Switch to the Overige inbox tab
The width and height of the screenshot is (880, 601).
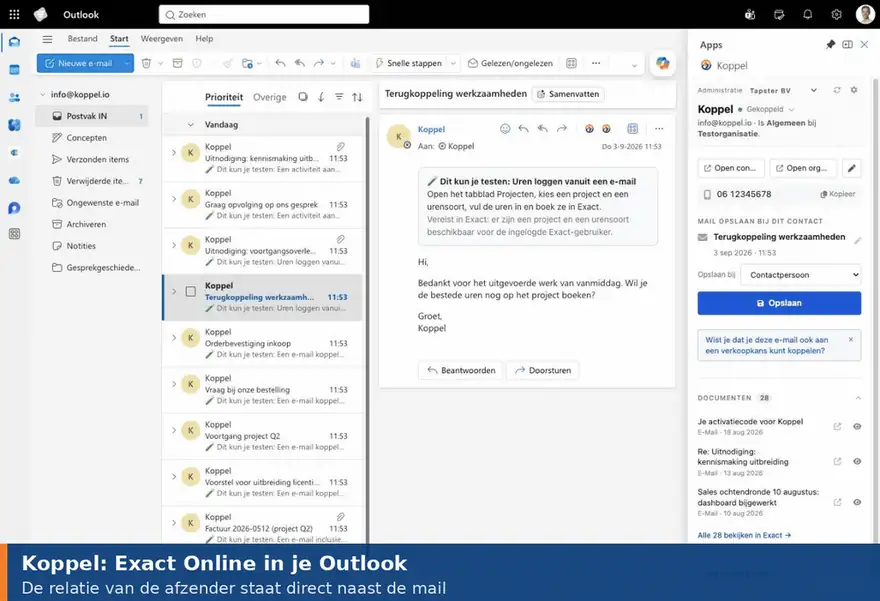coord(269,97)
